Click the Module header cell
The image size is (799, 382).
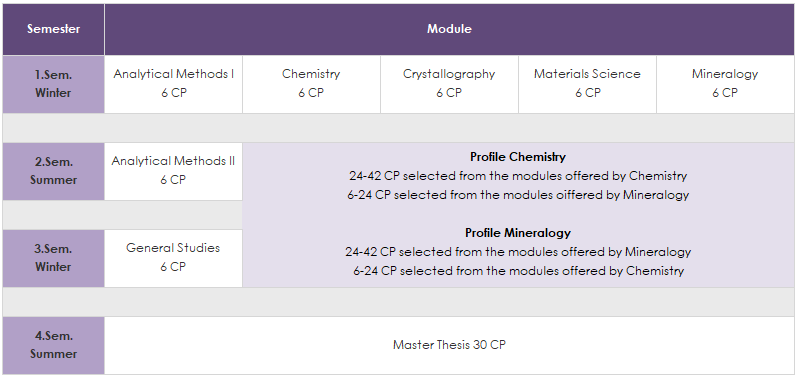449,30
